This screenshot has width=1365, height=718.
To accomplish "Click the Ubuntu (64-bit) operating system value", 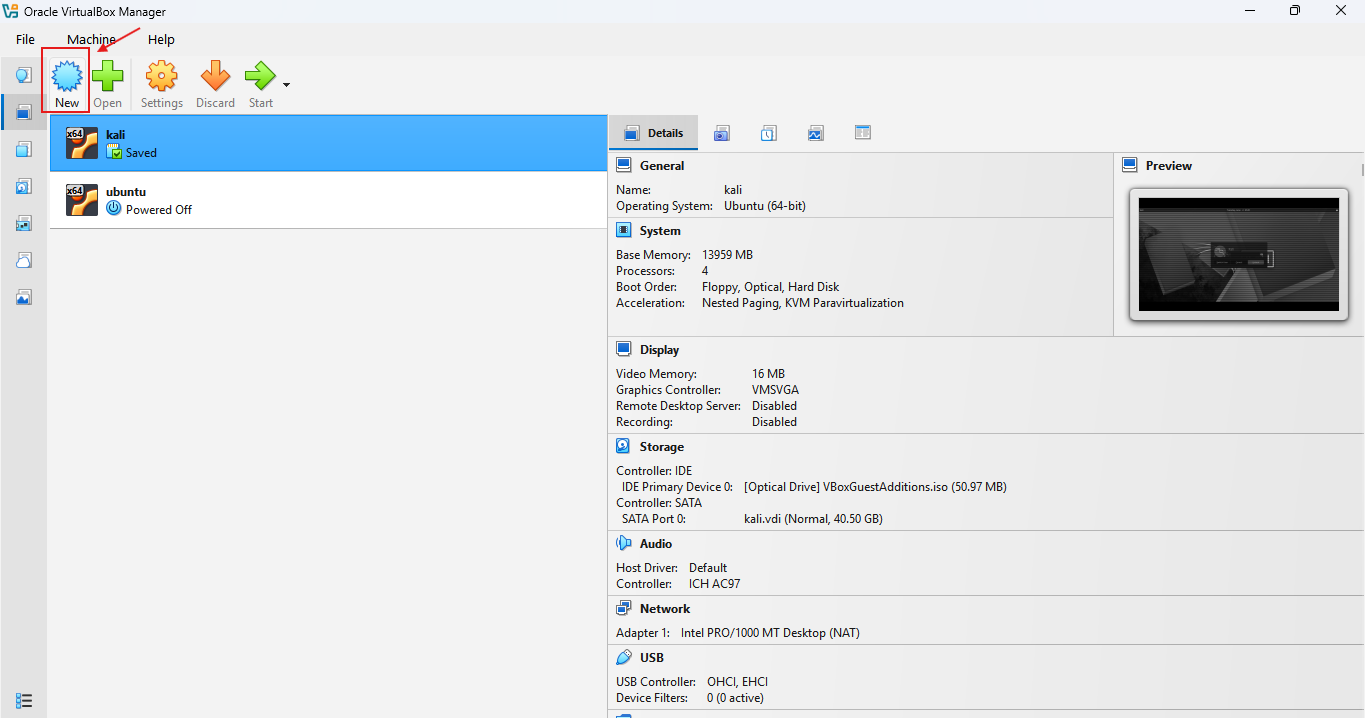I will (x=765, y=206).
